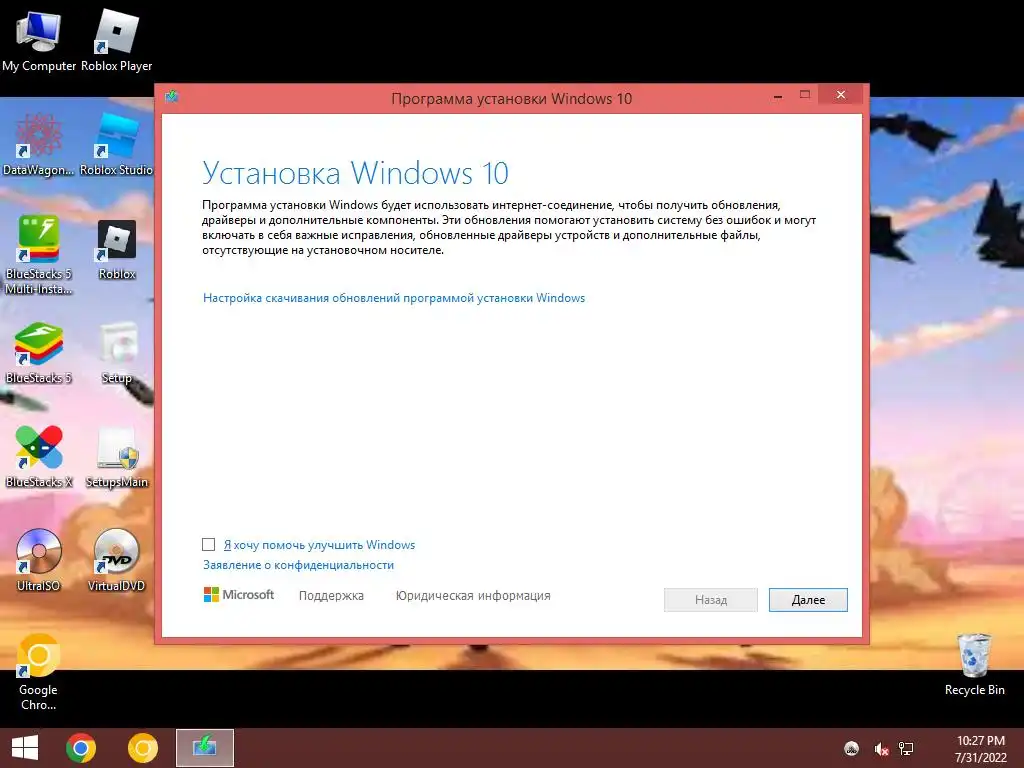1024x768 pixels.
Task: Click the Назад button
Action: click(711, 600)
